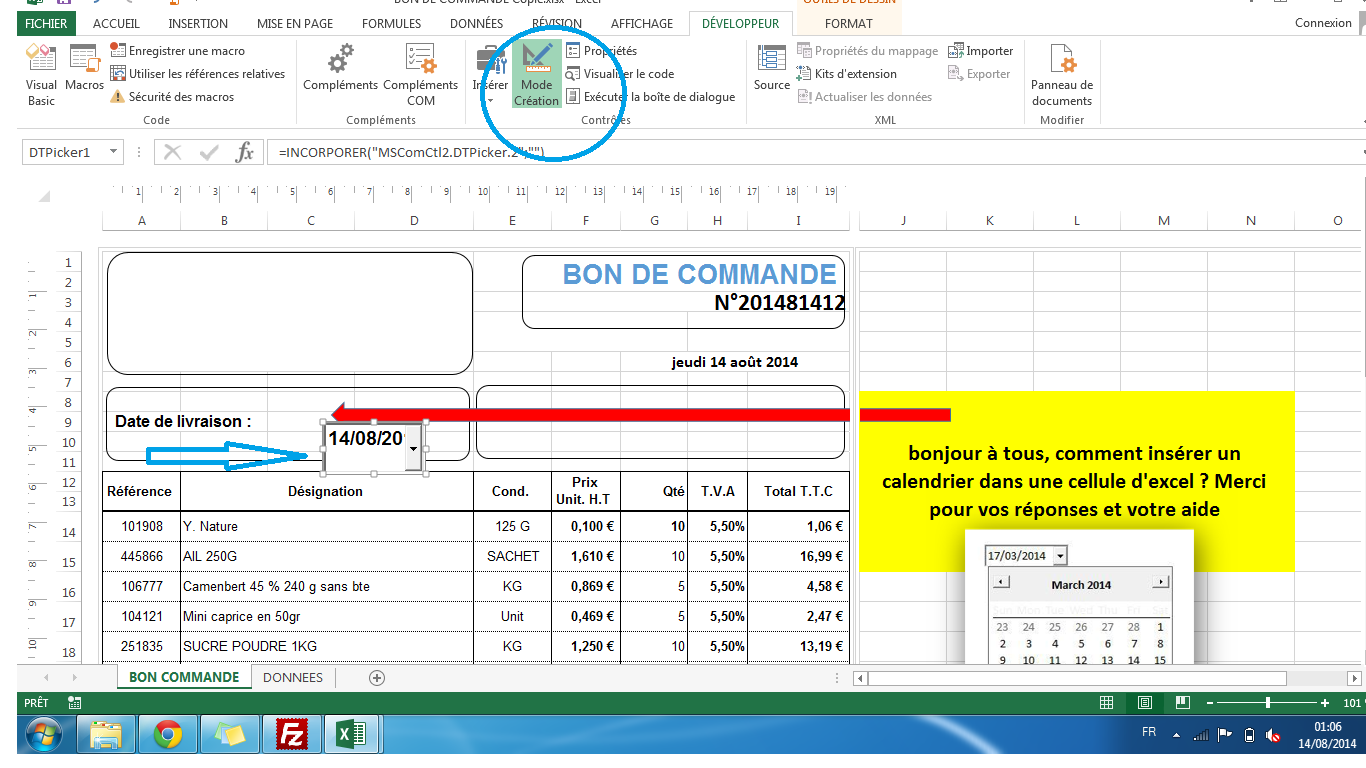The width and height of the screenshot is (1366, 768).
Task: Click Enregistrer une macro
Action: [x=177, y=51]
